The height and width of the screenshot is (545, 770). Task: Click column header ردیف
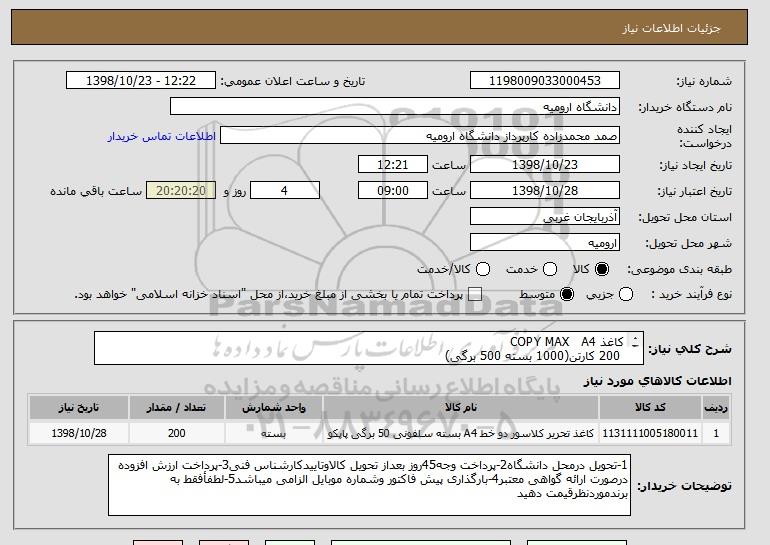(716, 408)
